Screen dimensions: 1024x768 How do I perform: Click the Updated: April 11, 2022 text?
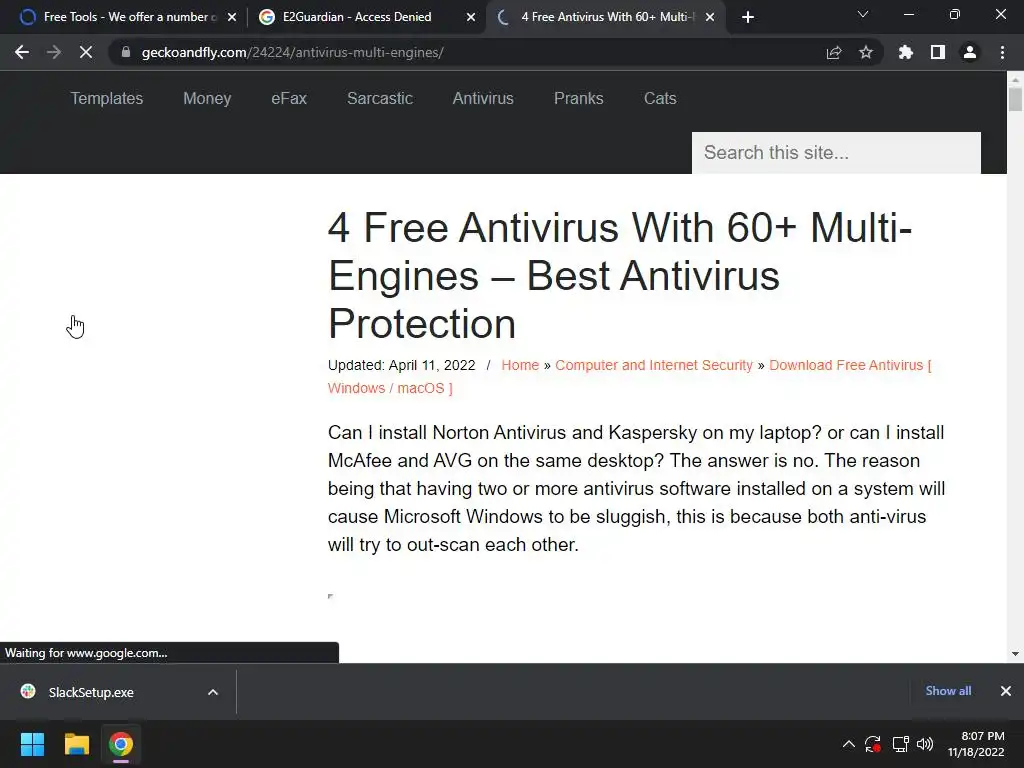click(x=402, y=365)
